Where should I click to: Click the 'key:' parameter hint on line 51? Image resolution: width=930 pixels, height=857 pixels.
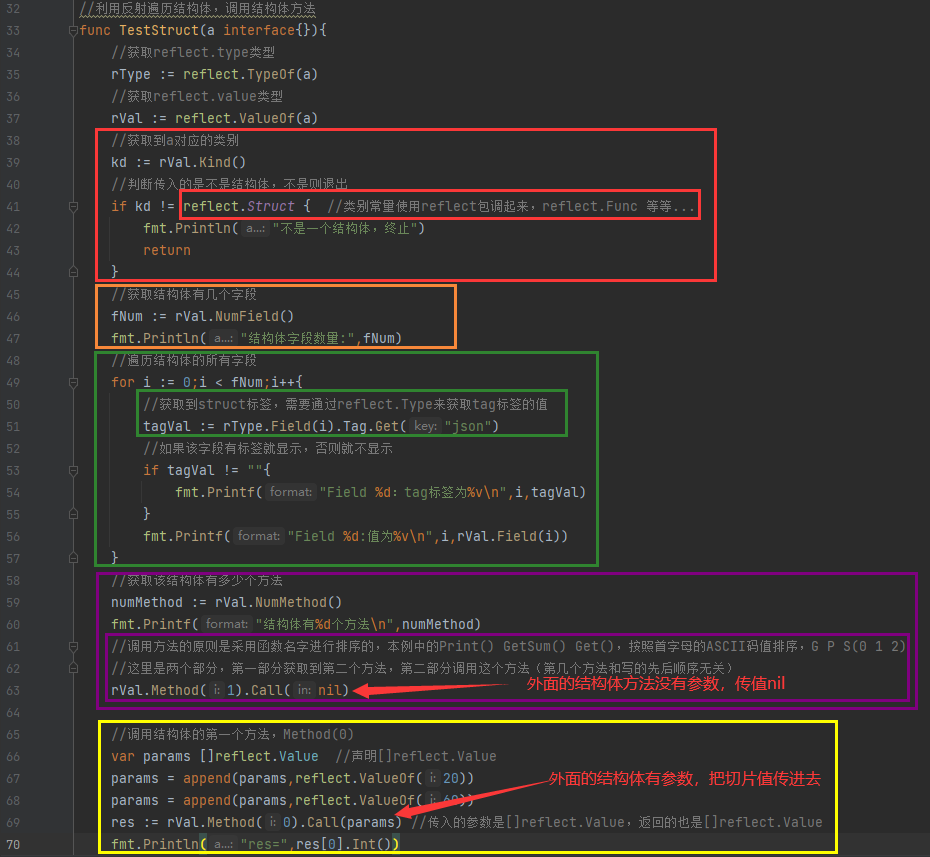(x=425, y=426)
